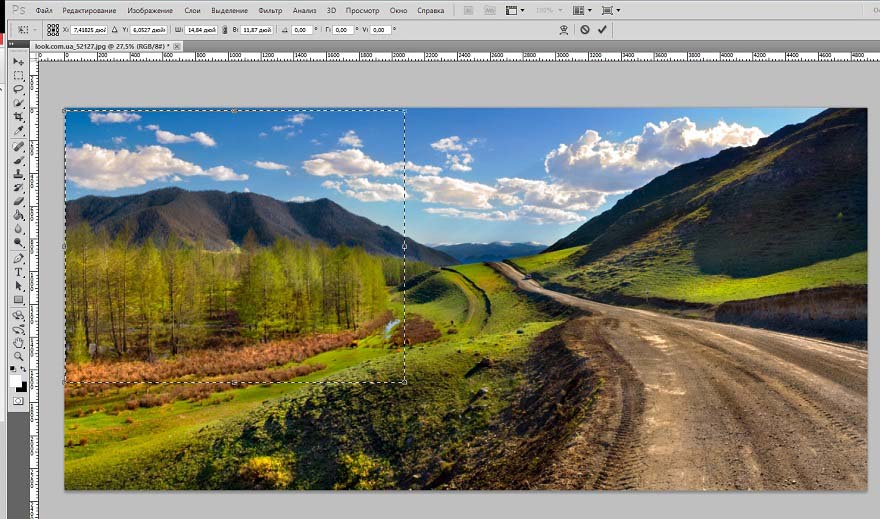
Task: Open the 3D menu
Action: pos(332,11)
